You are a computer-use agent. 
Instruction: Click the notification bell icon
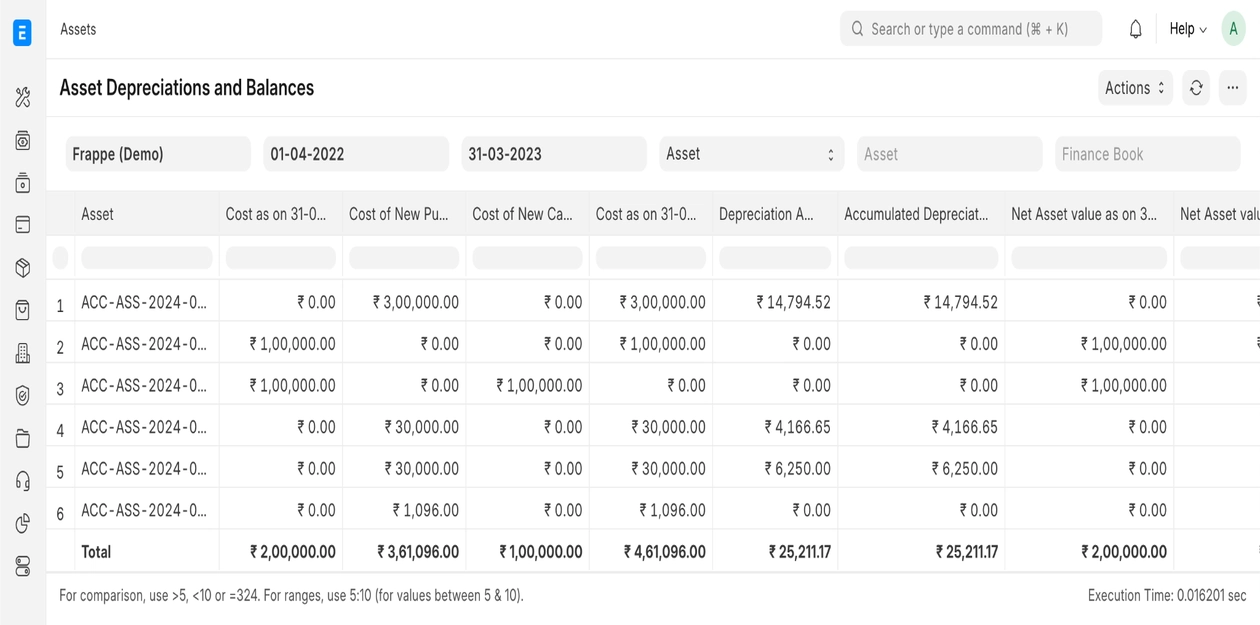(x=1135, y=29)
